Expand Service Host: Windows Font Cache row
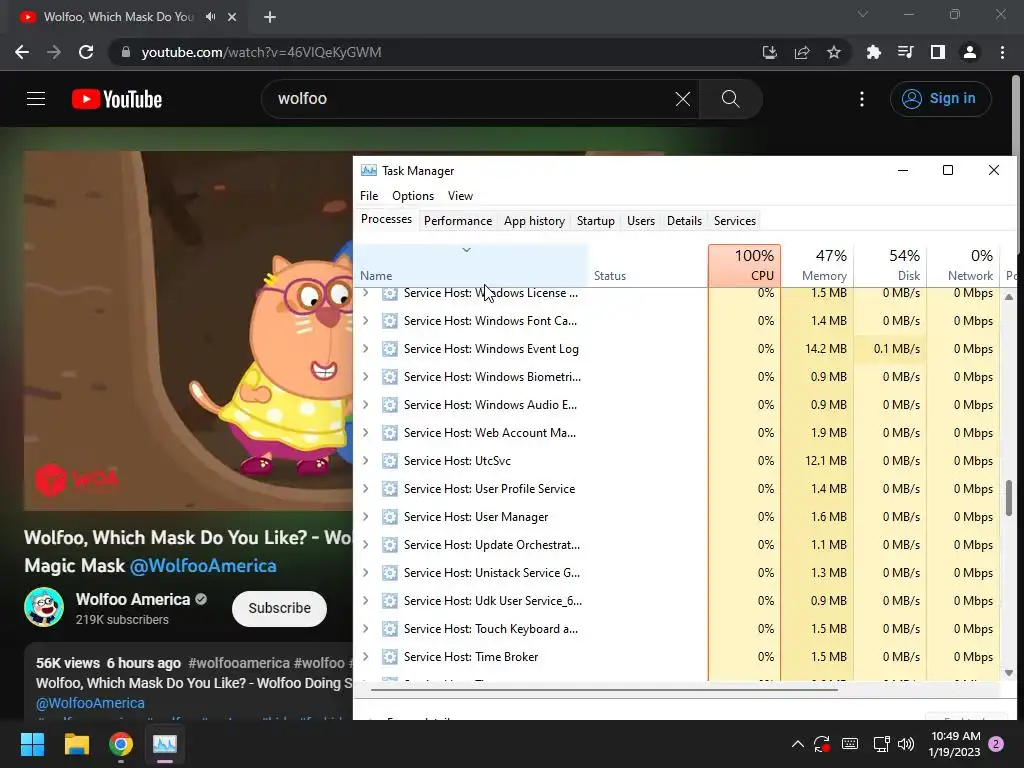 coord(366,321)
